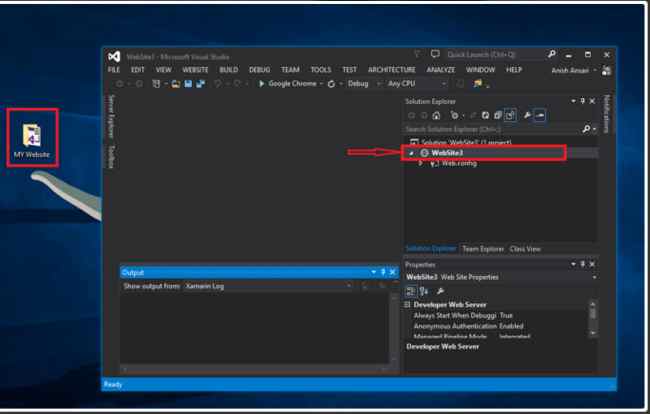Image resolution: width=650 pixels, height=414 pixels.
Task: Switch to the Team Explorer tab
Action: (x=483, y=249)
